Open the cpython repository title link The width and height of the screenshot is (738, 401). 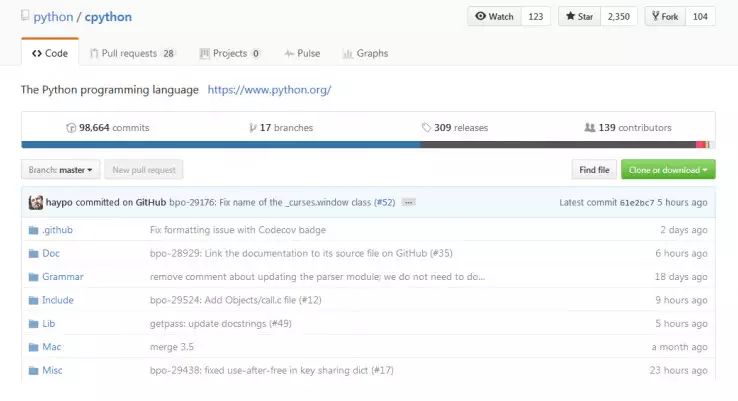pyautogui.click(x=108, y=17)
